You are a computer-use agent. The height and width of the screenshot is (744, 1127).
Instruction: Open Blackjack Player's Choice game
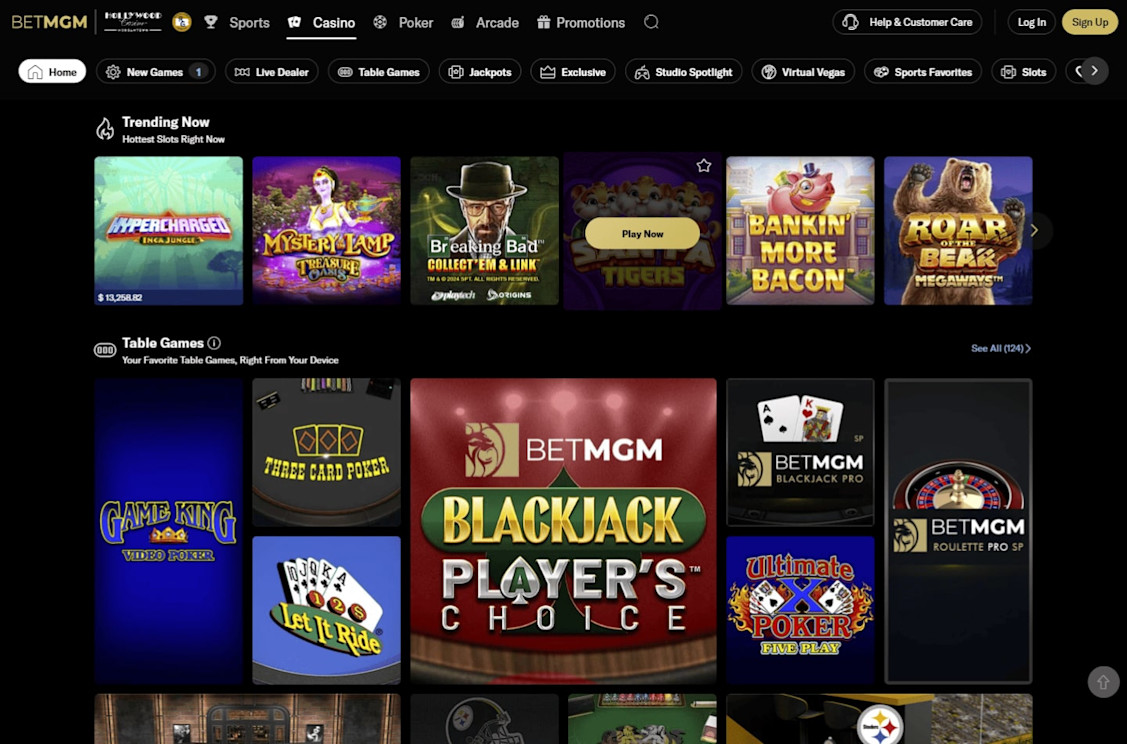(x=564, y=531)
